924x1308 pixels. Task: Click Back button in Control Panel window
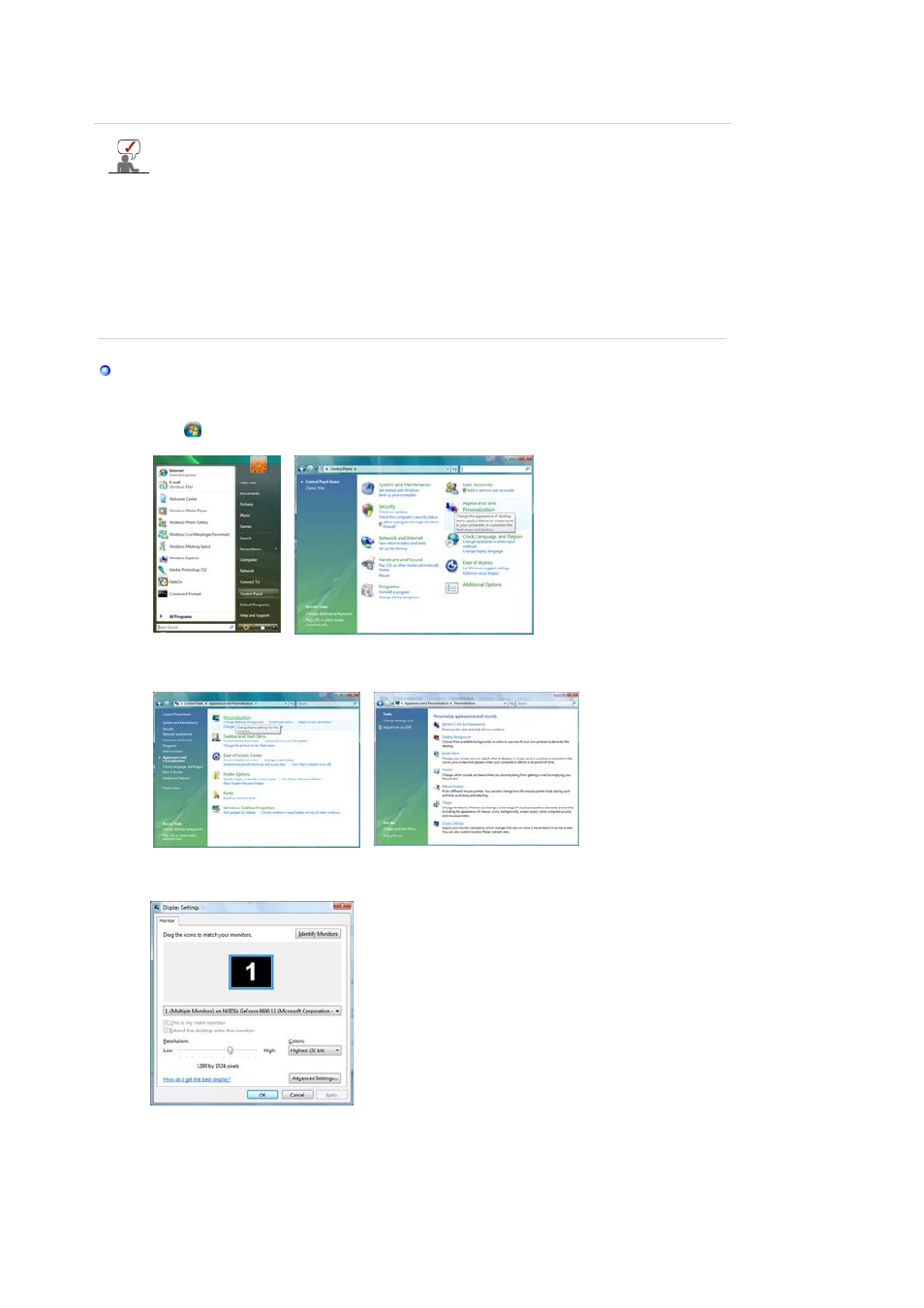tap(302, 469)
